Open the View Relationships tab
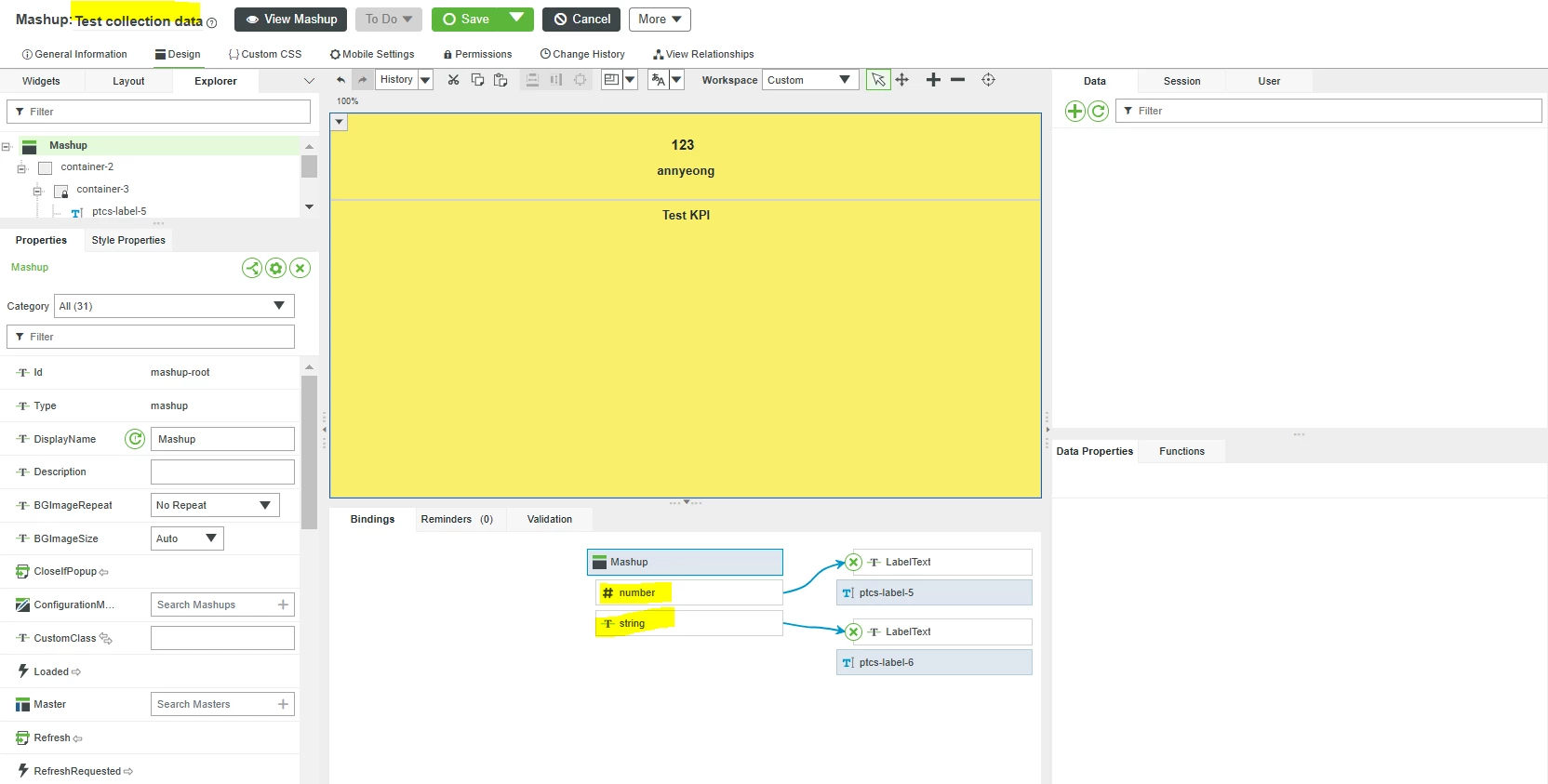Image resolution: width=1548 pixels, height=784 pixels. [x=703, y=54]
